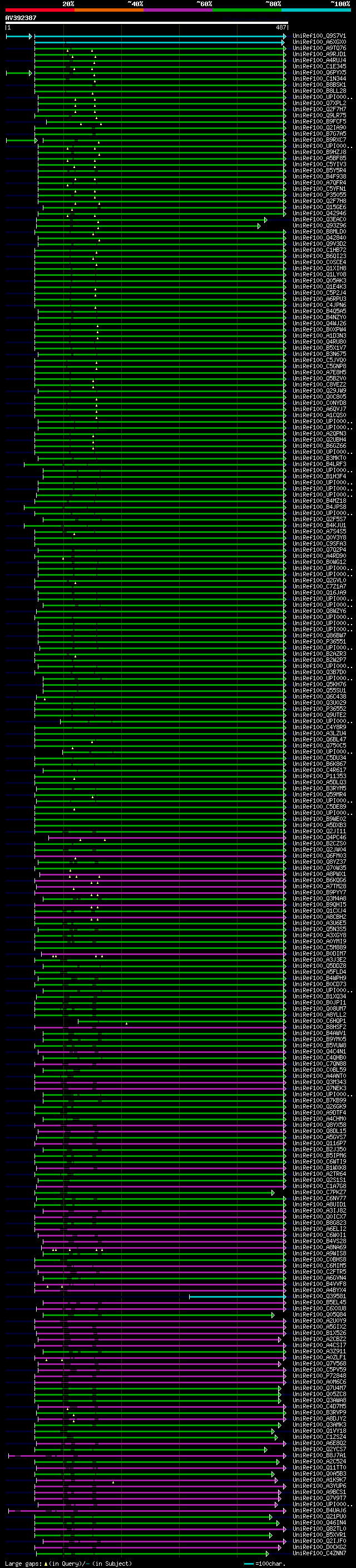Click the short cyan alignment bar of Q39581
The image size is (356, 1568).
click(x=238, y=1297)
